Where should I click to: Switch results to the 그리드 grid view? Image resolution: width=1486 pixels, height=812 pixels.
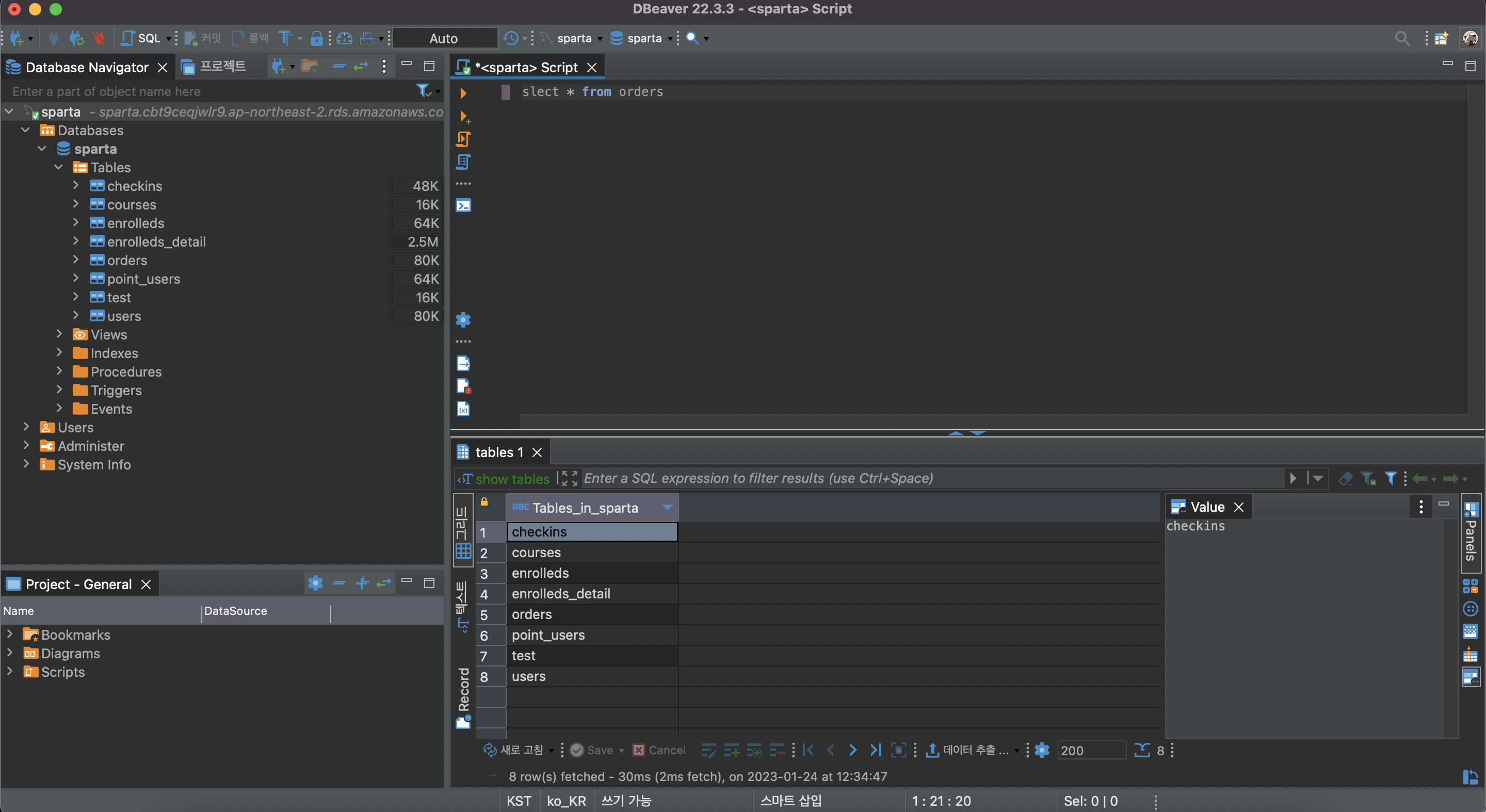pos(463,530)
